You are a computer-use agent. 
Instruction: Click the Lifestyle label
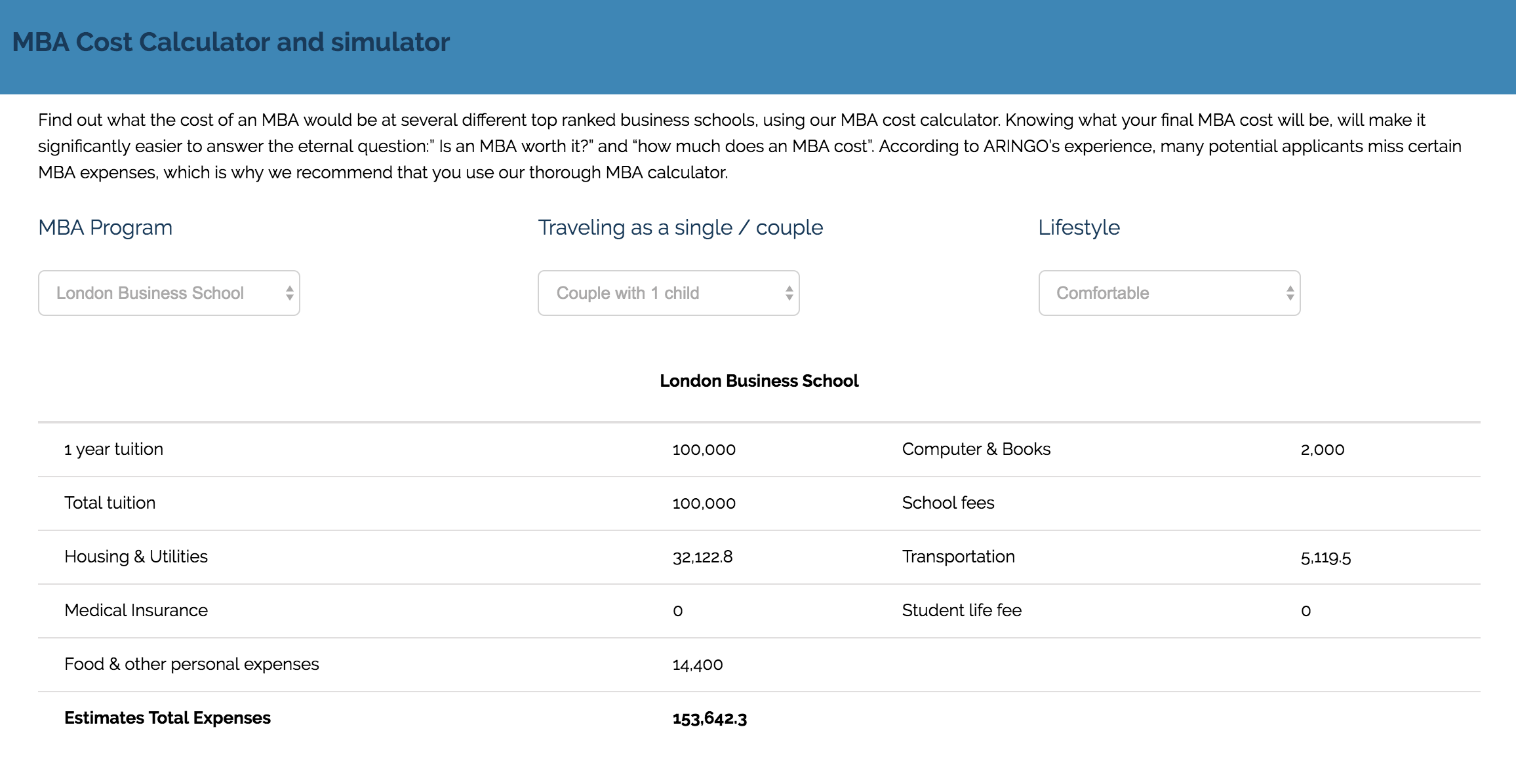tap(1079, 227)
